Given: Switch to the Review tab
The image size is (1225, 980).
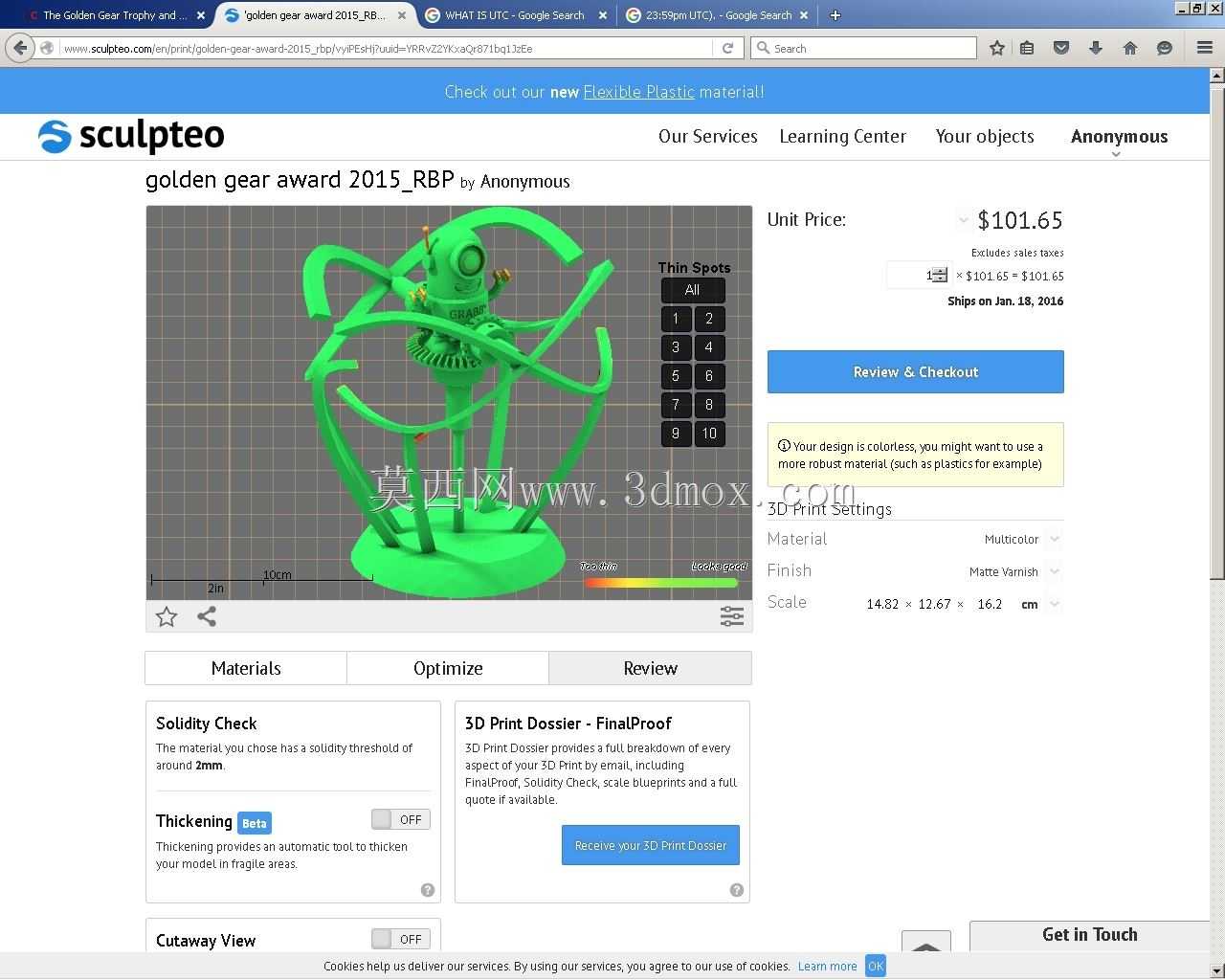Looking at the screenshot, I should coord(651,668).
